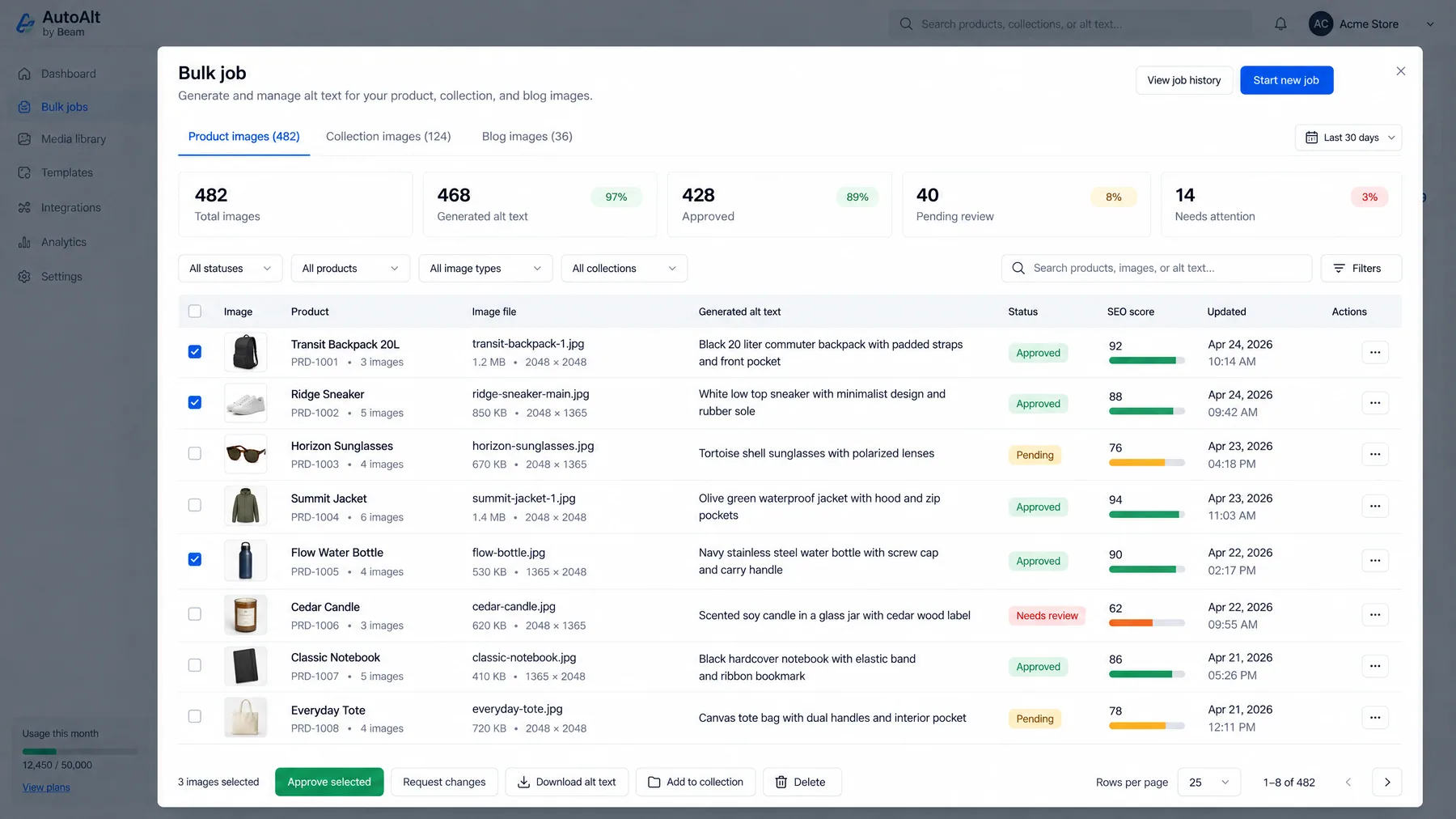
Task: Toggle the select-all checkbox in table header
Action: tap(195, 312)
